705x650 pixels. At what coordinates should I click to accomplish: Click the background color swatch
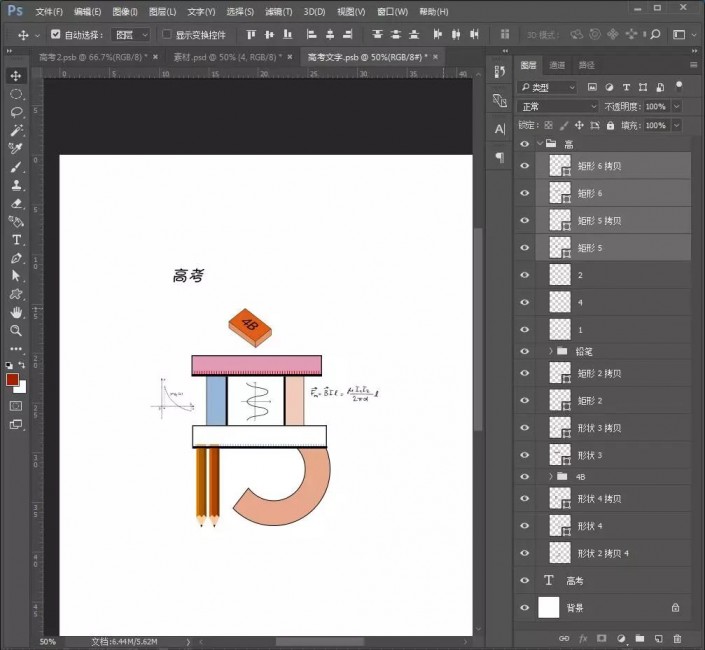click(21, 388)
